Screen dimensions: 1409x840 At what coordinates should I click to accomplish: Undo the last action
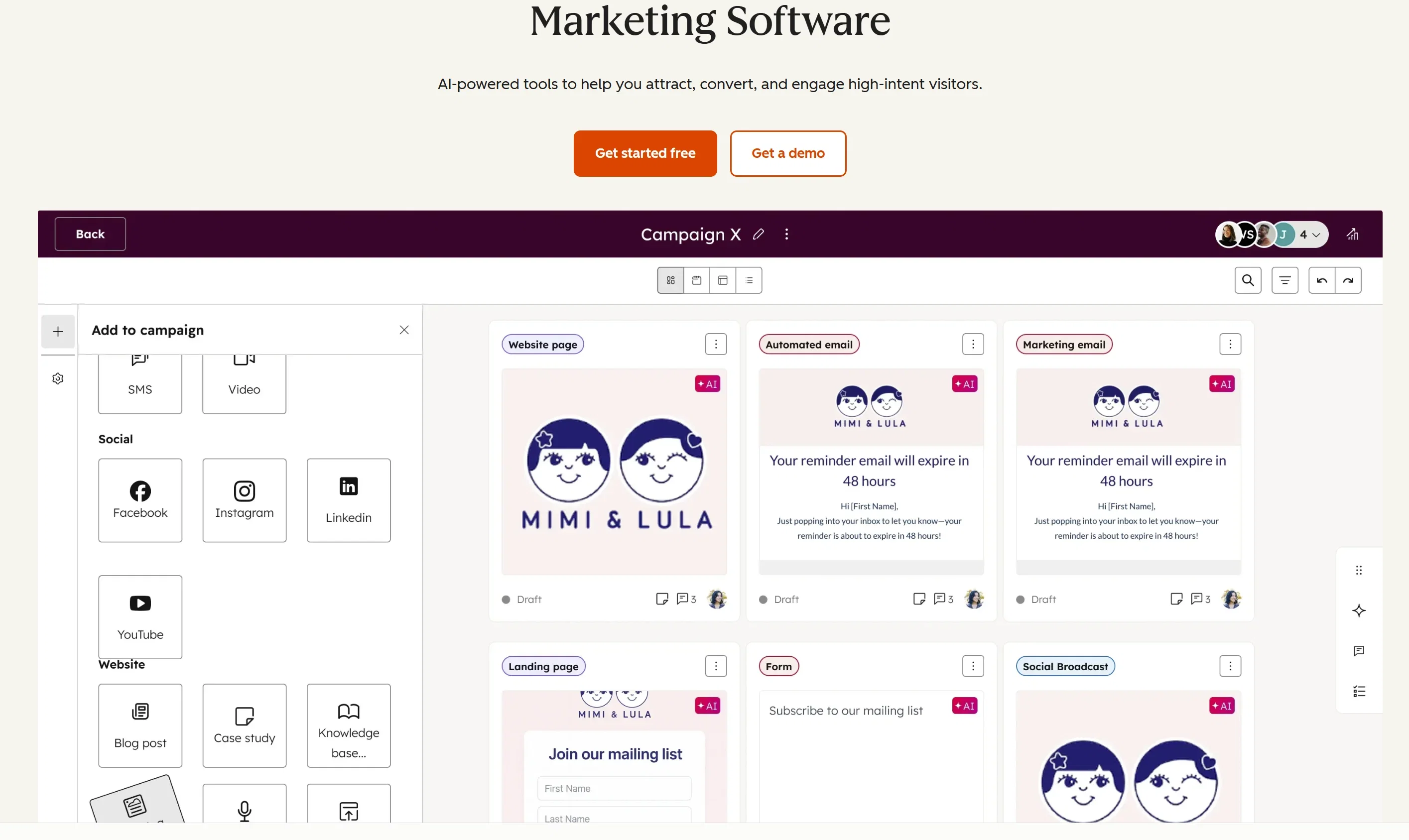pos(1322,280)
